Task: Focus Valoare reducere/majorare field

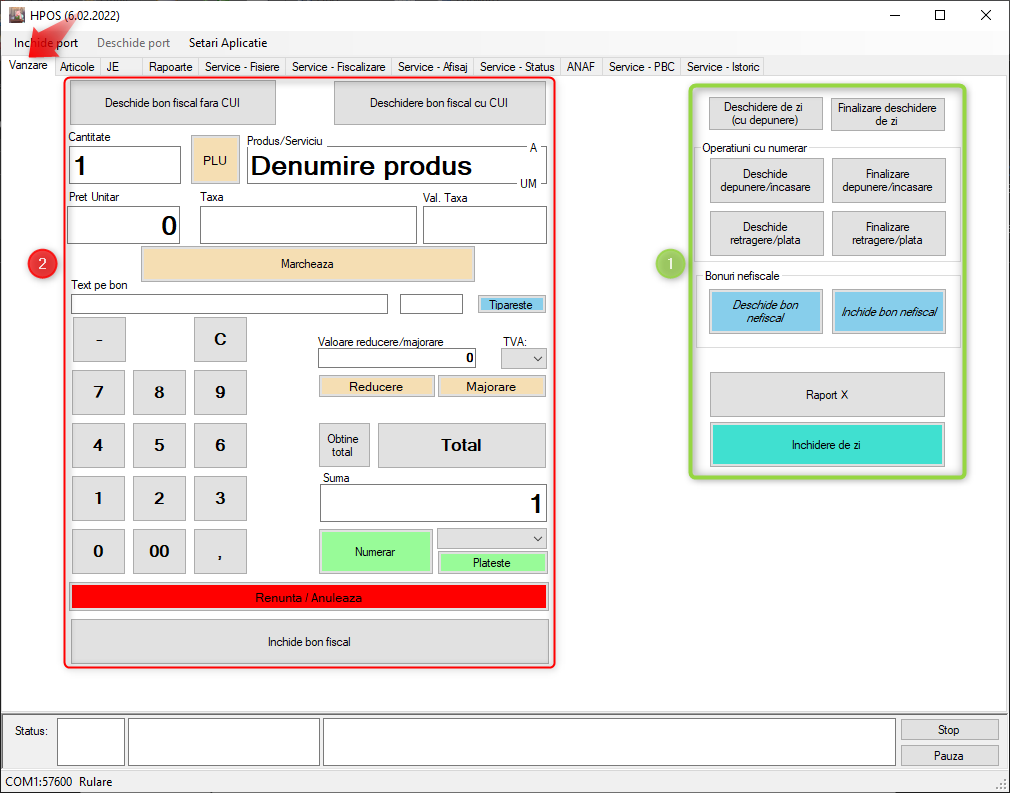Action: [x=397, y=358]
